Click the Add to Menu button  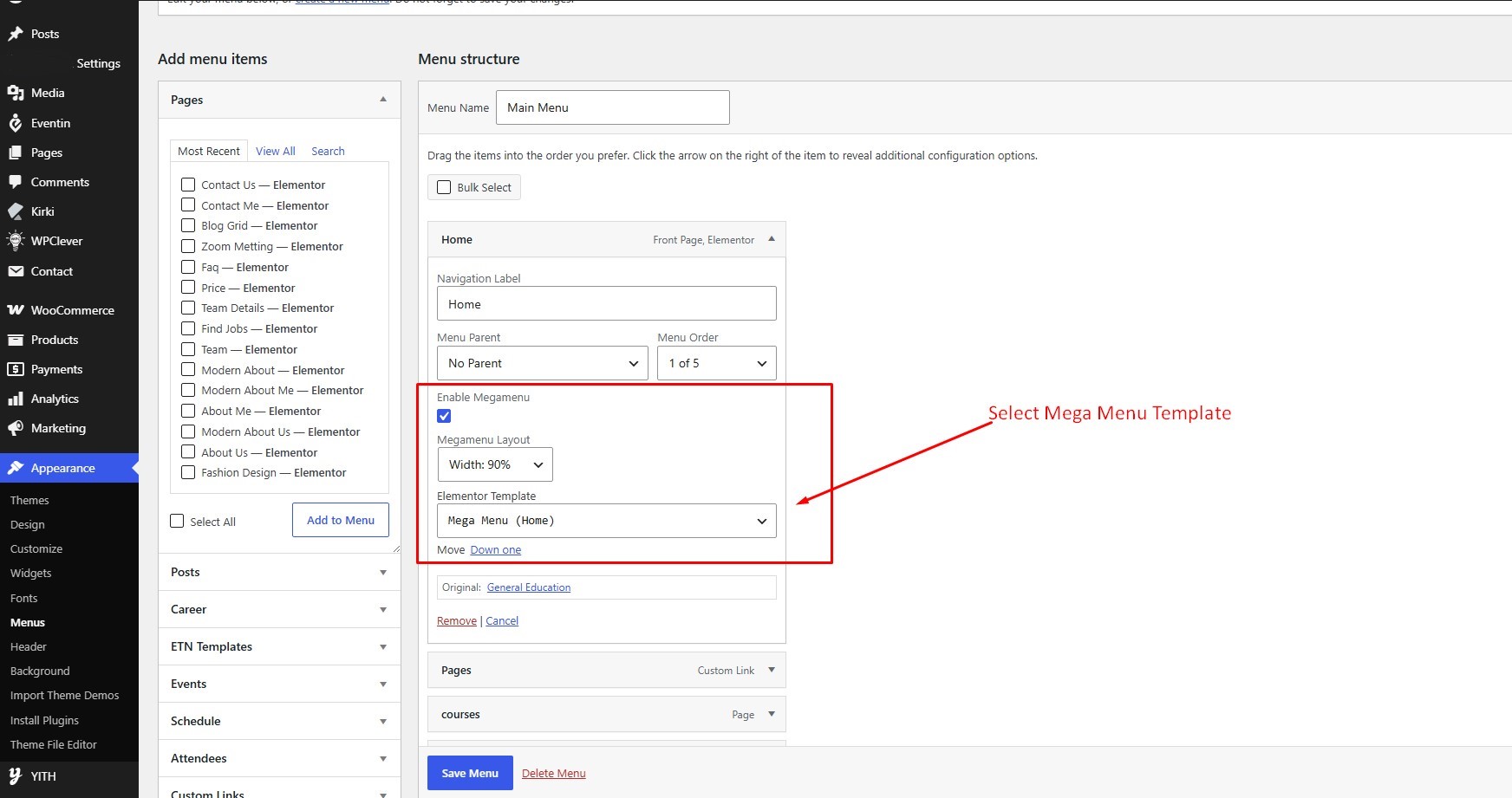(341, 520)
